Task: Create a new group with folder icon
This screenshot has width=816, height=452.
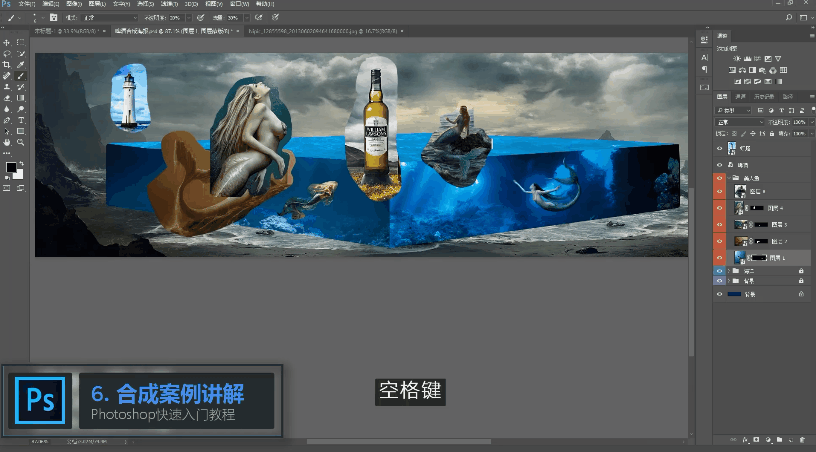Action: click(x=779, y=440)
